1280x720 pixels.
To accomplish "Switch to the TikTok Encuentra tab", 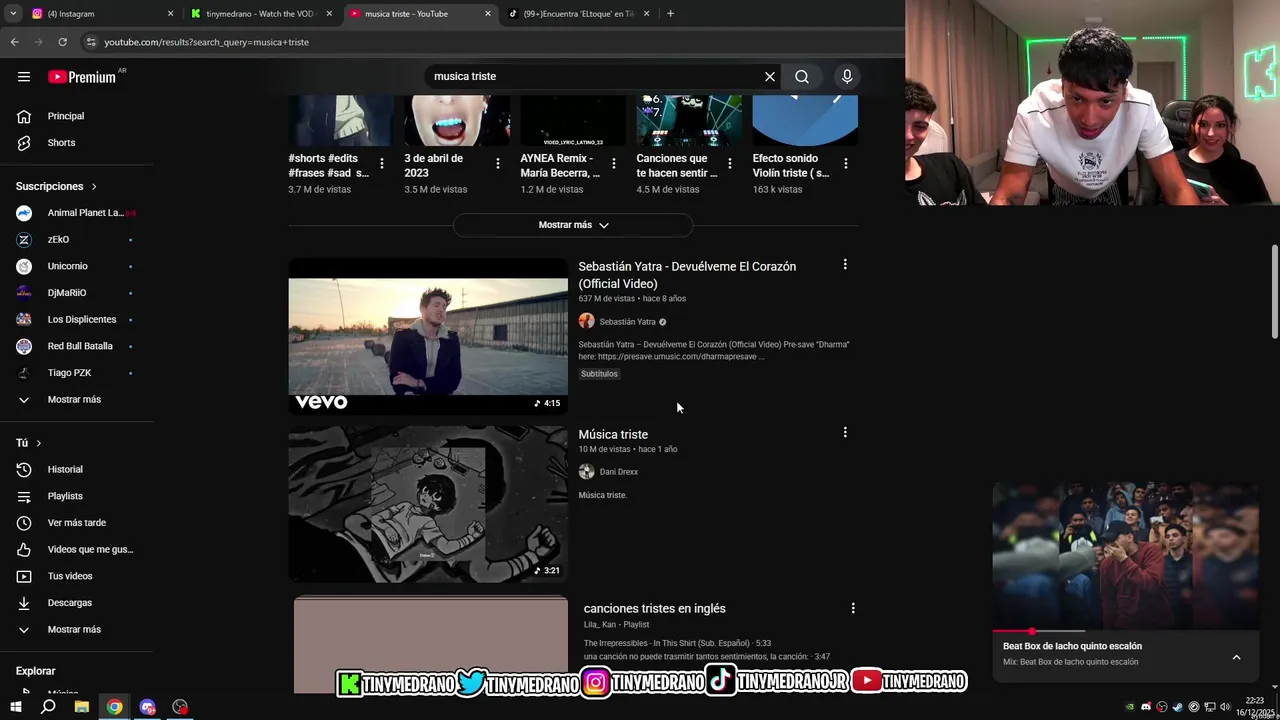I will coord(578,14).
